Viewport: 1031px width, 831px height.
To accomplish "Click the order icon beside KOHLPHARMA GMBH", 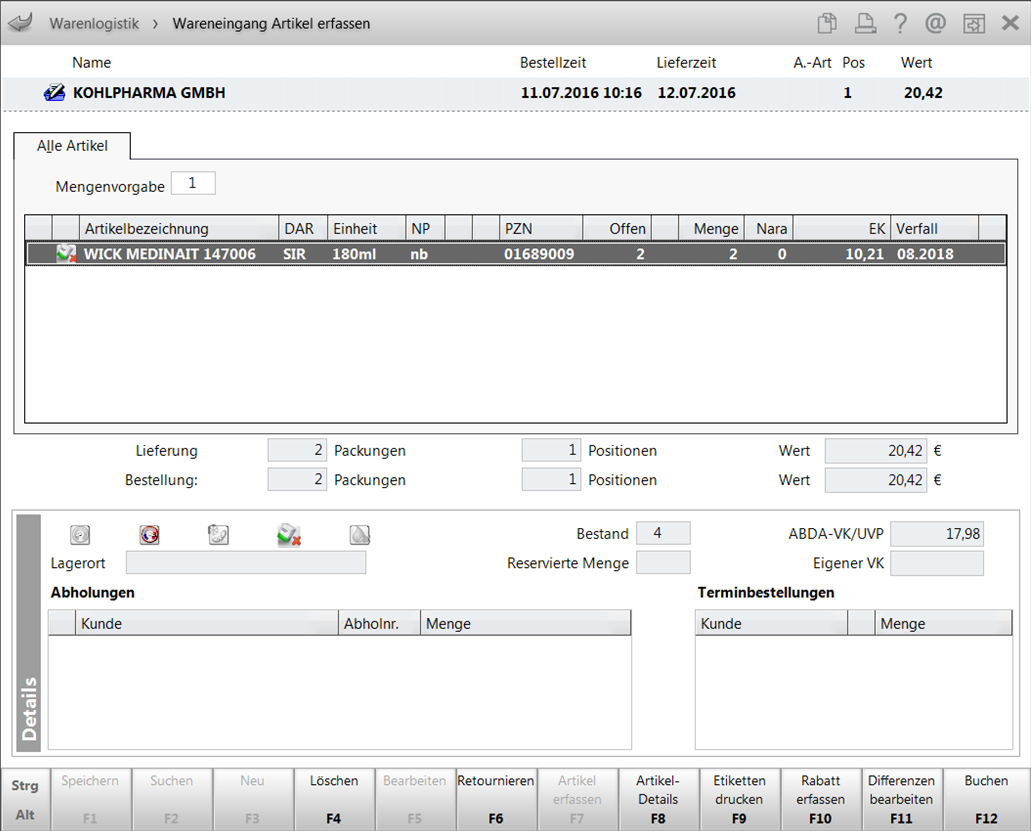I will [x=54, y=93].
